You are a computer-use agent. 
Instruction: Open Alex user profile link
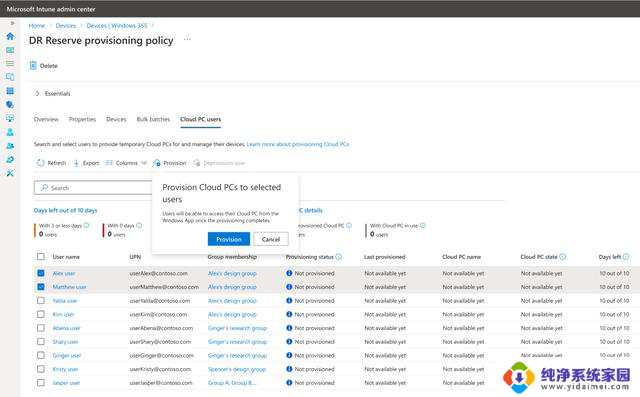coord(64,273)
